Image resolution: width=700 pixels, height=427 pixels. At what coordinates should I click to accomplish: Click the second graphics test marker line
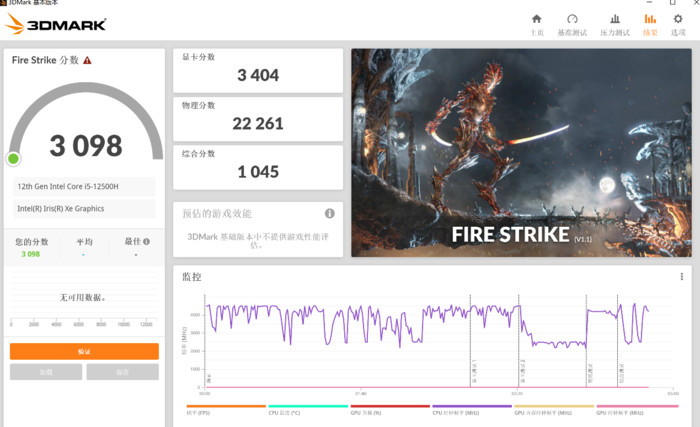(518, 341)
